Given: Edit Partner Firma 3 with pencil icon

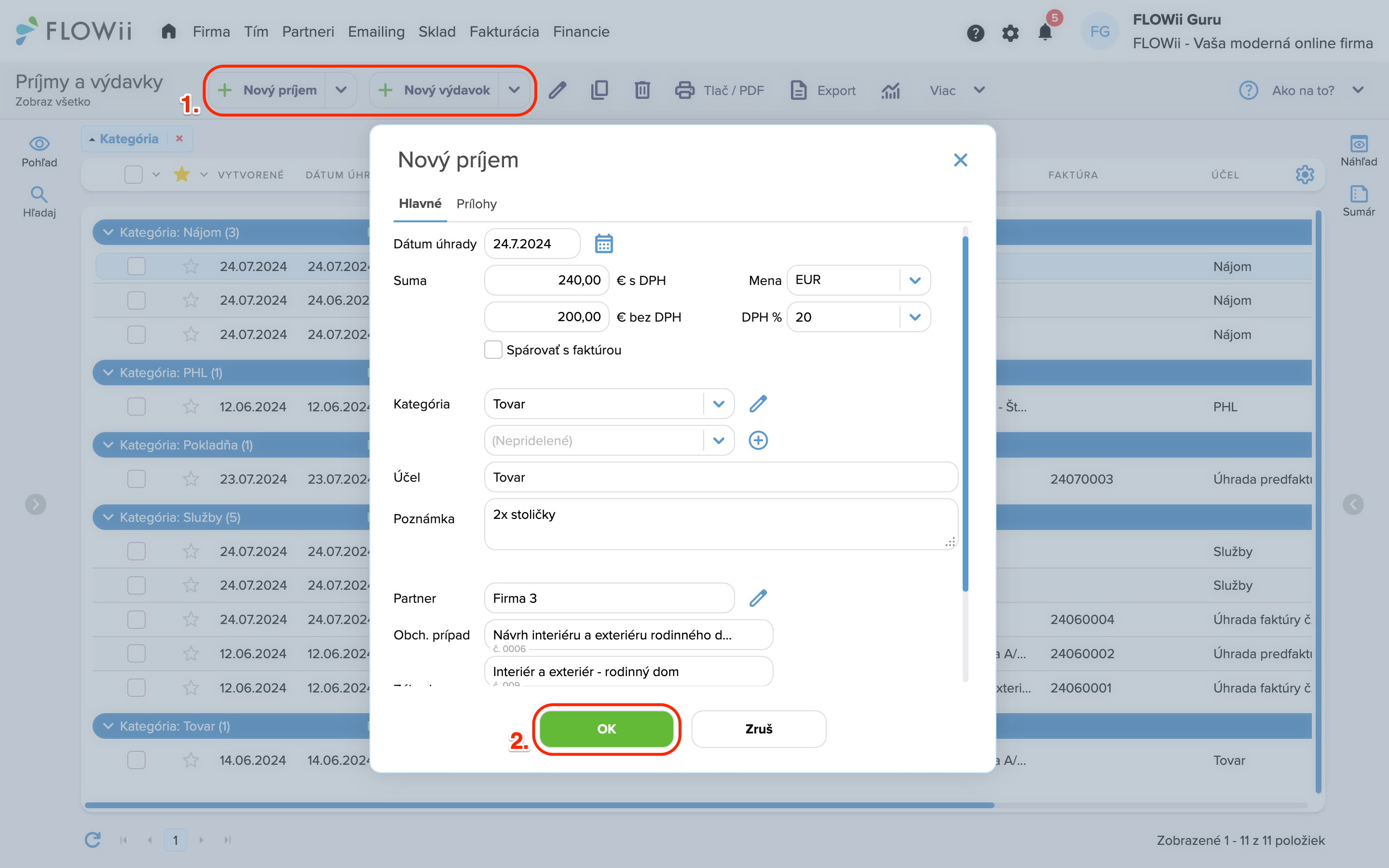Looking at the screenshot, I should 758,598.
